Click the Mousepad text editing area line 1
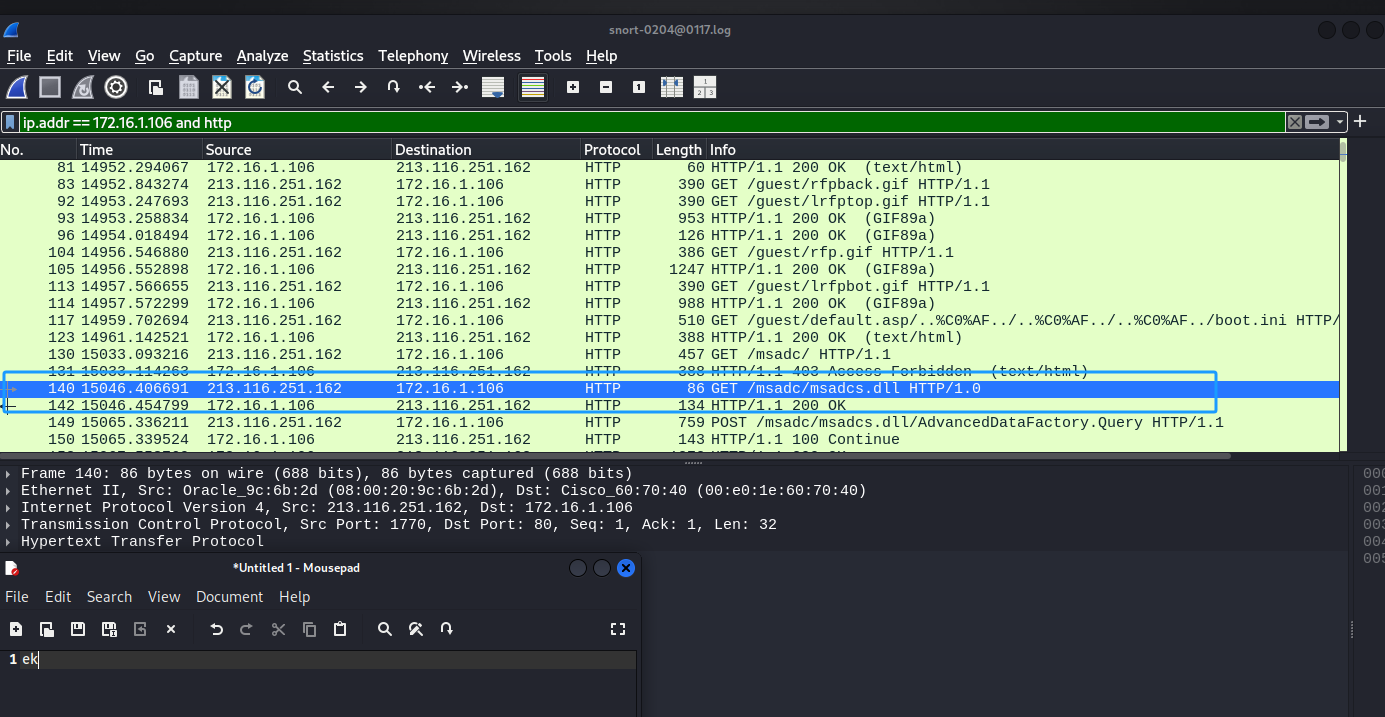 328,660
